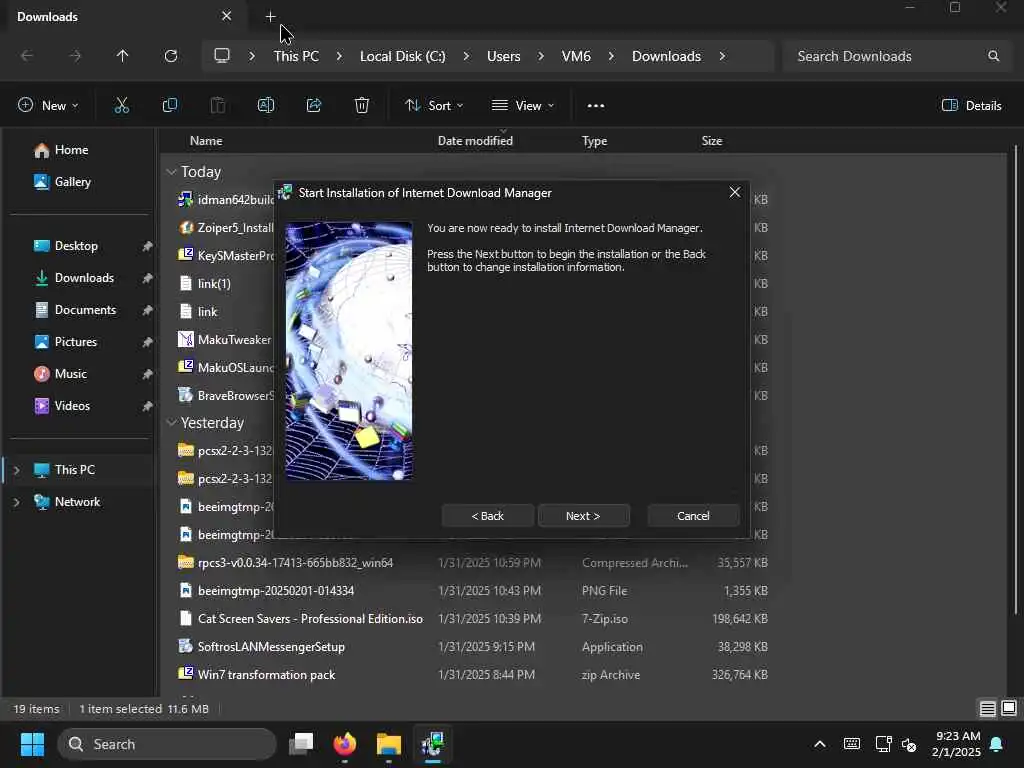
Task: Click VM6 in breadcrumb path
Action: (x=576, y=56)
